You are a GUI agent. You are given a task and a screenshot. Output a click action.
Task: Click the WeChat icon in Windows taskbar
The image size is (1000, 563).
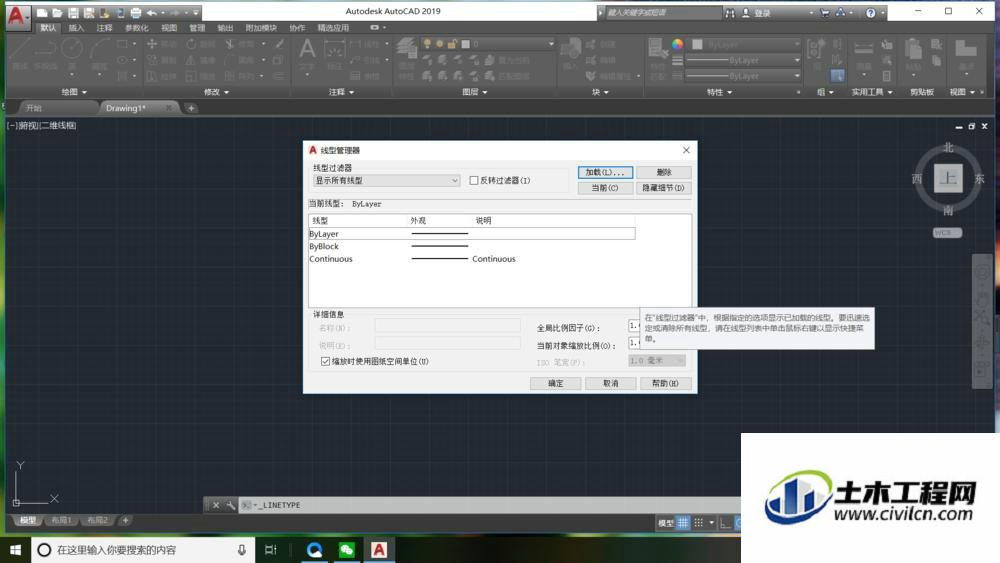[346, 550]
